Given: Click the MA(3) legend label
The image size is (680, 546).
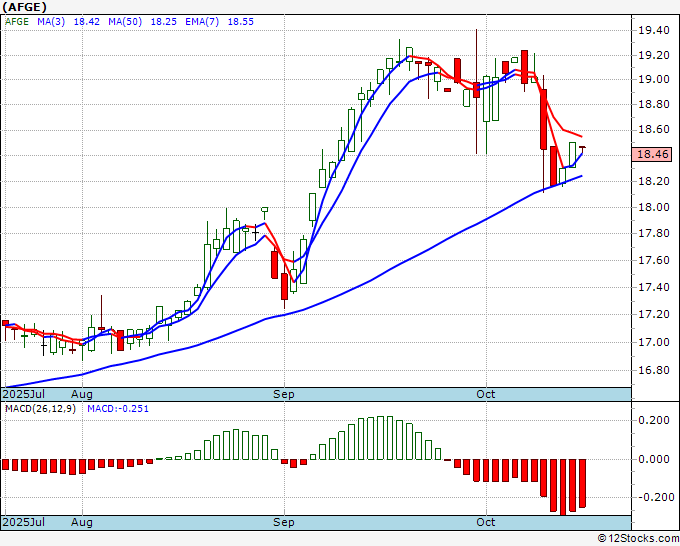Looking at the screenshot, I should pos(51,22).
